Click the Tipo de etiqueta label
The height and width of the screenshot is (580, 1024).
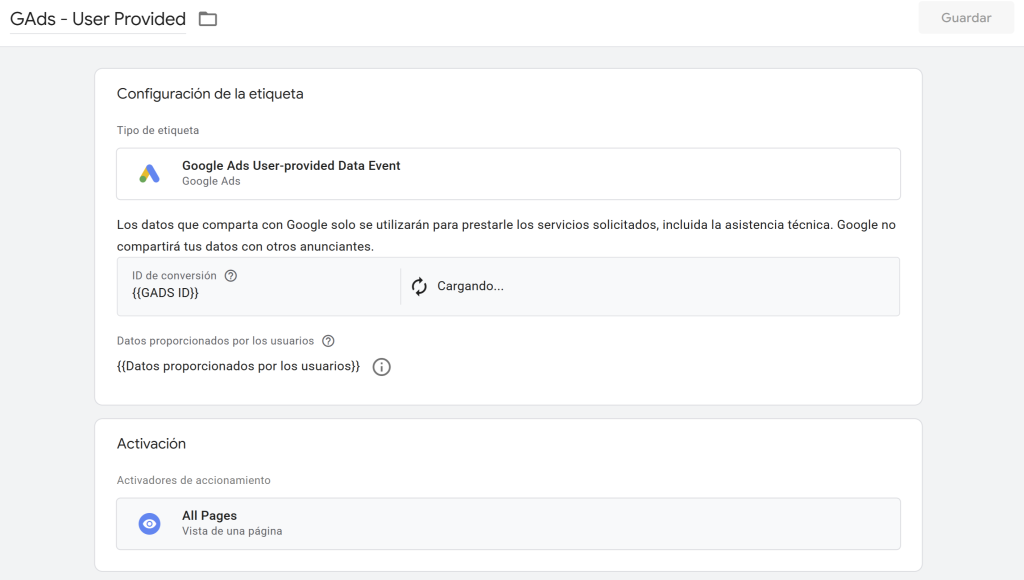pos(158,131)
